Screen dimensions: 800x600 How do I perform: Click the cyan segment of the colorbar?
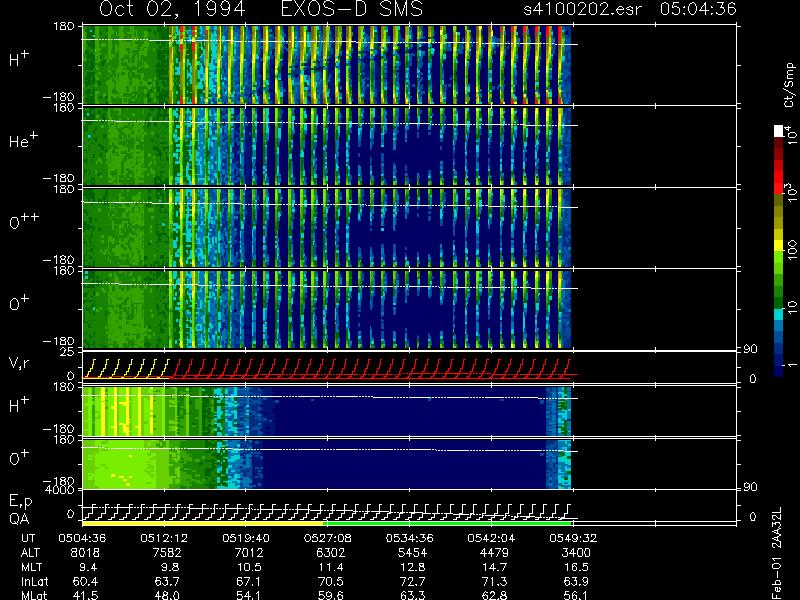tap(779, 314)
